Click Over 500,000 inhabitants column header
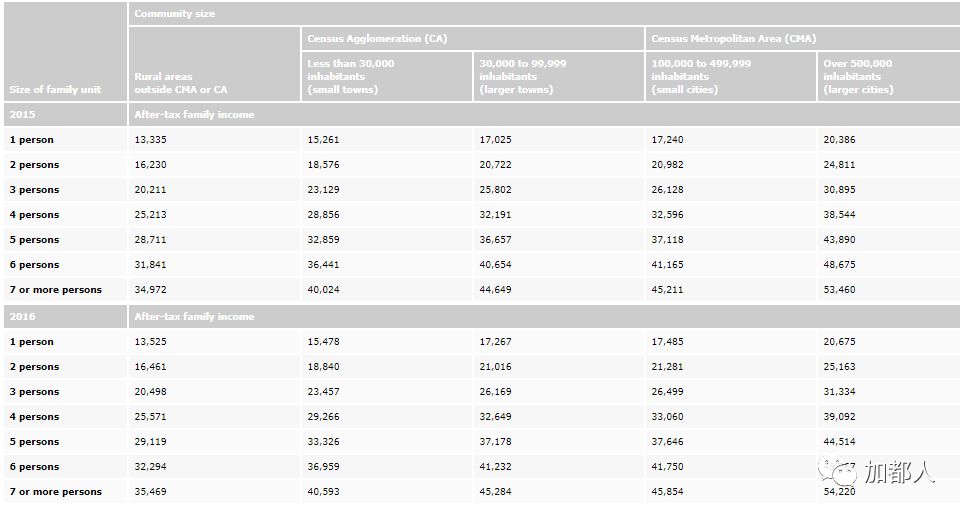 858,76
